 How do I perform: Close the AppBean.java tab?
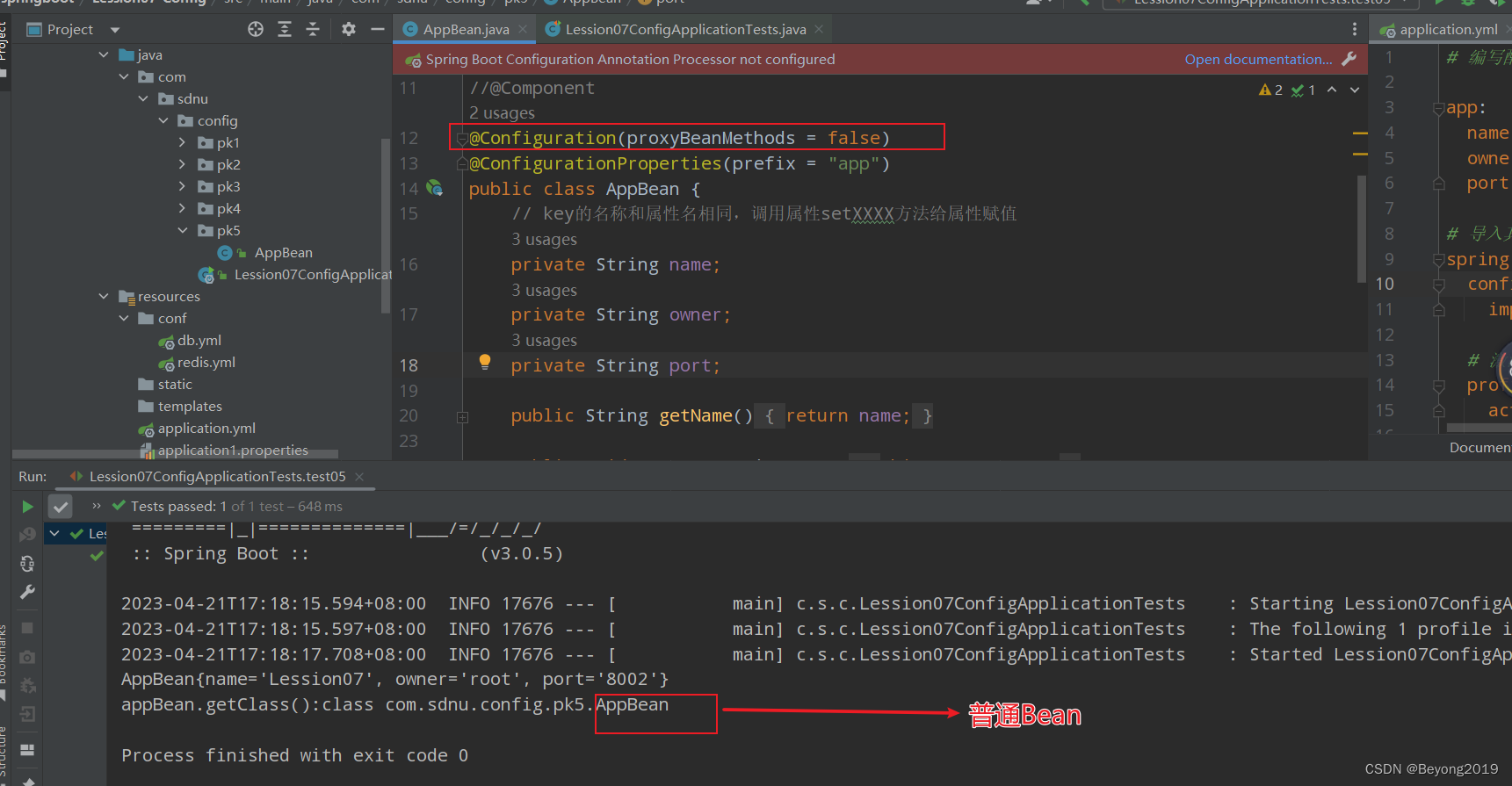[523, 29]
